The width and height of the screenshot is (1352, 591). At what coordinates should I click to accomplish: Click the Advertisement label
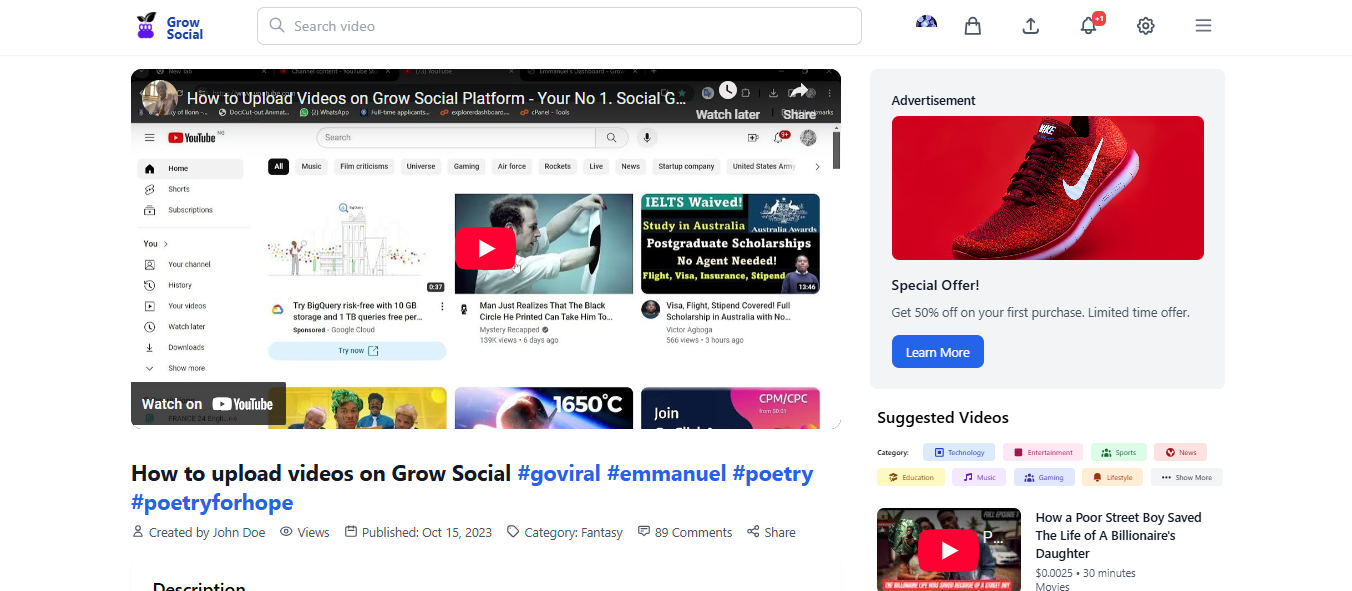click(x=933, y=100)
